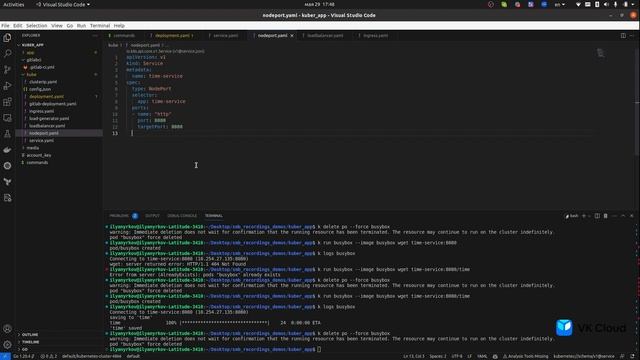Open the editor More Actions menu
640x360 pixels.
pyautogui.click(x=632, y=36)
